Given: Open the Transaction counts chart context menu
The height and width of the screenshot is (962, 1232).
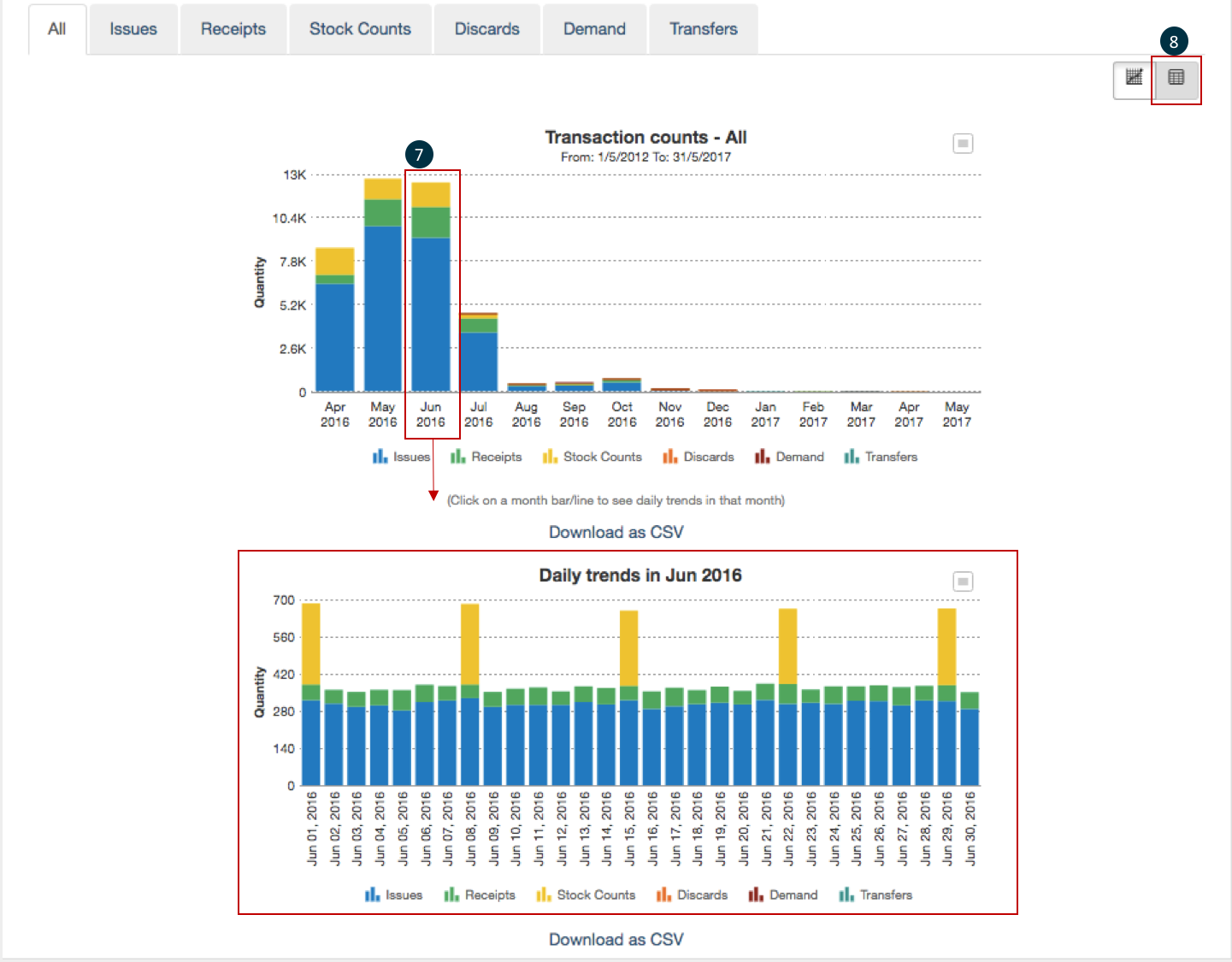Looking at the screenshot, I should pyautogui.click(x=963, y=144).
